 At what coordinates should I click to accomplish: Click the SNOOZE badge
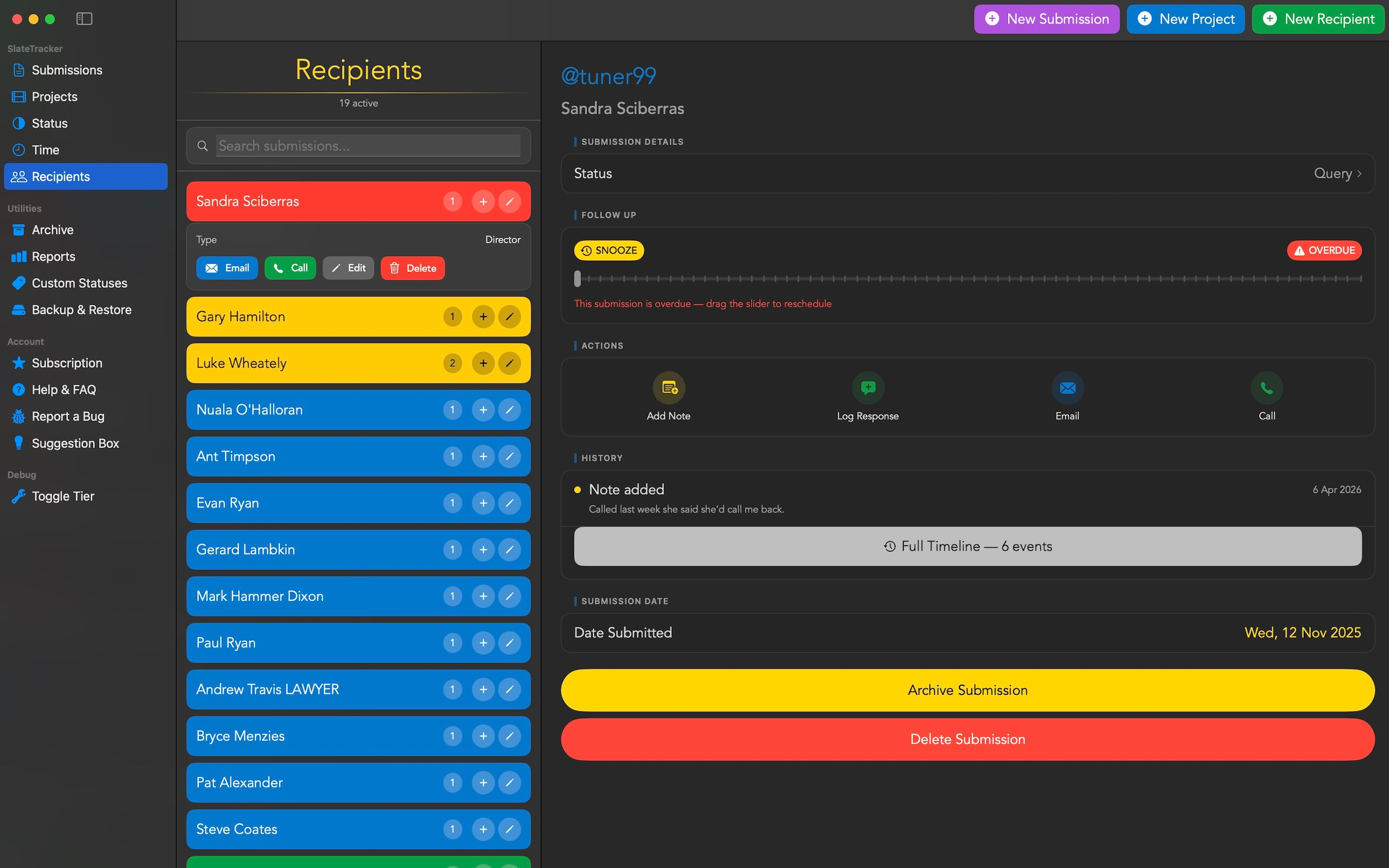tap(609, 250)
